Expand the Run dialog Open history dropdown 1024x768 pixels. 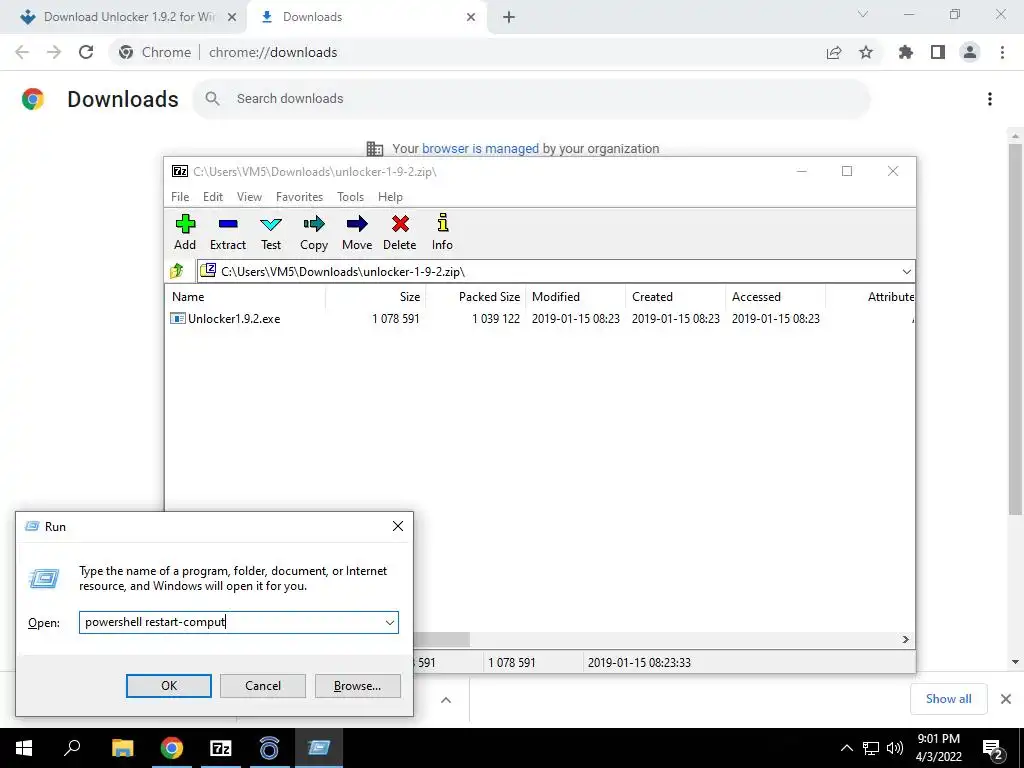tap(390, 622)
